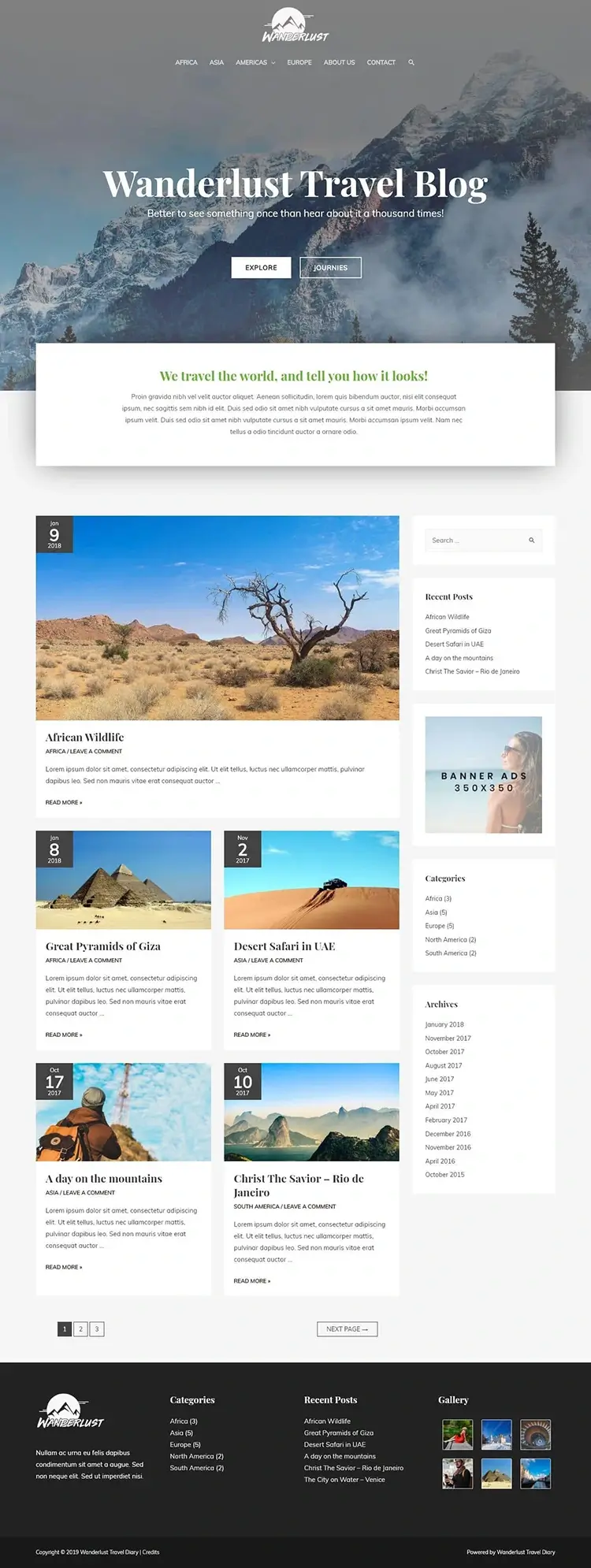The image size is (591, 1568).
Task: Click the Wanderlust logo in the footer
Action: coord(70,1413)
